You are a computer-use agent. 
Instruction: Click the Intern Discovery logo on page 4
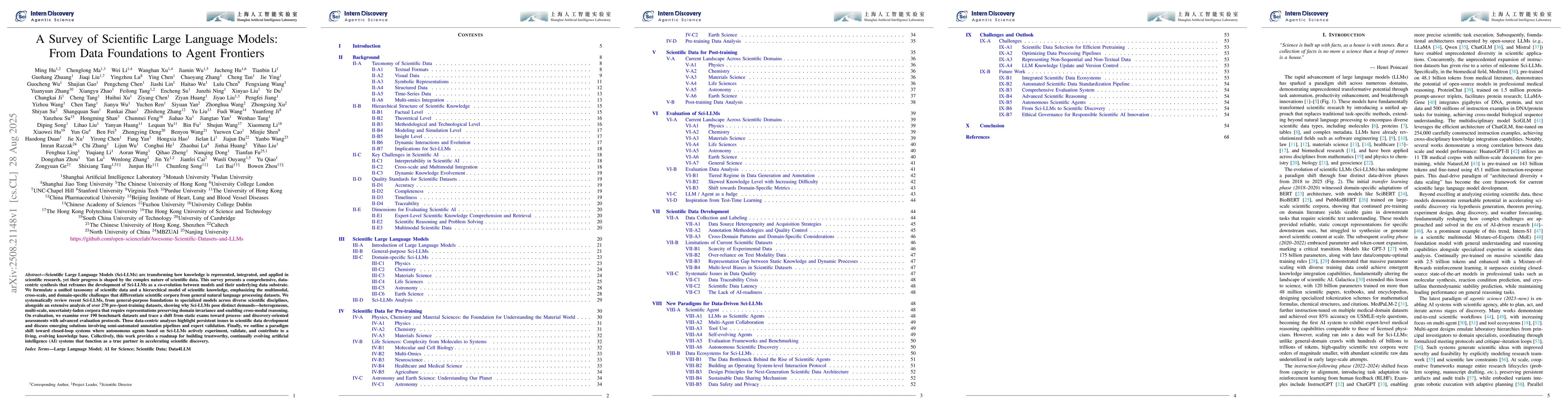tap(985, 16)
